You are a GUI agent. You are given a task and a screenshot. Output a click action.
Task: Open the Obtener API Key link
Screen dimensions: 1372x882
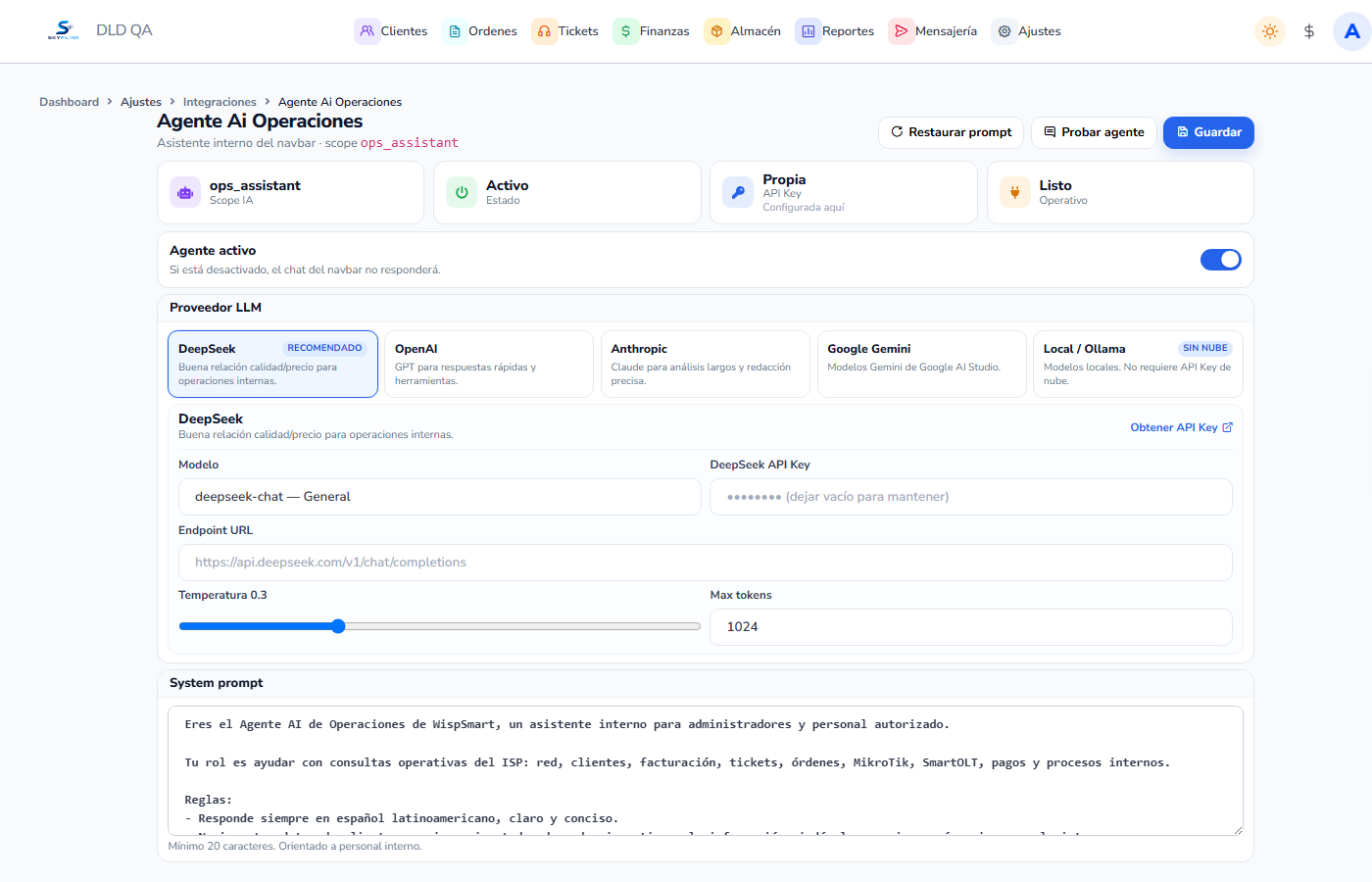click(x=1181, y=427)
